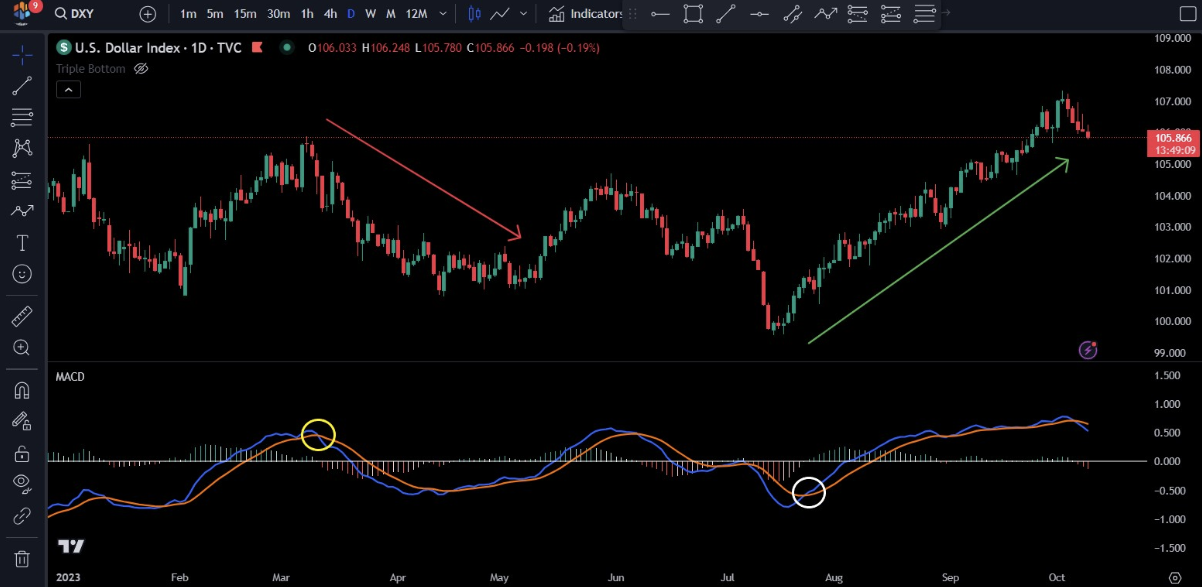The height and width of the screenshot is (587, 1202).
Task: Select the trend line drawing tool
Action: [21, 86]
